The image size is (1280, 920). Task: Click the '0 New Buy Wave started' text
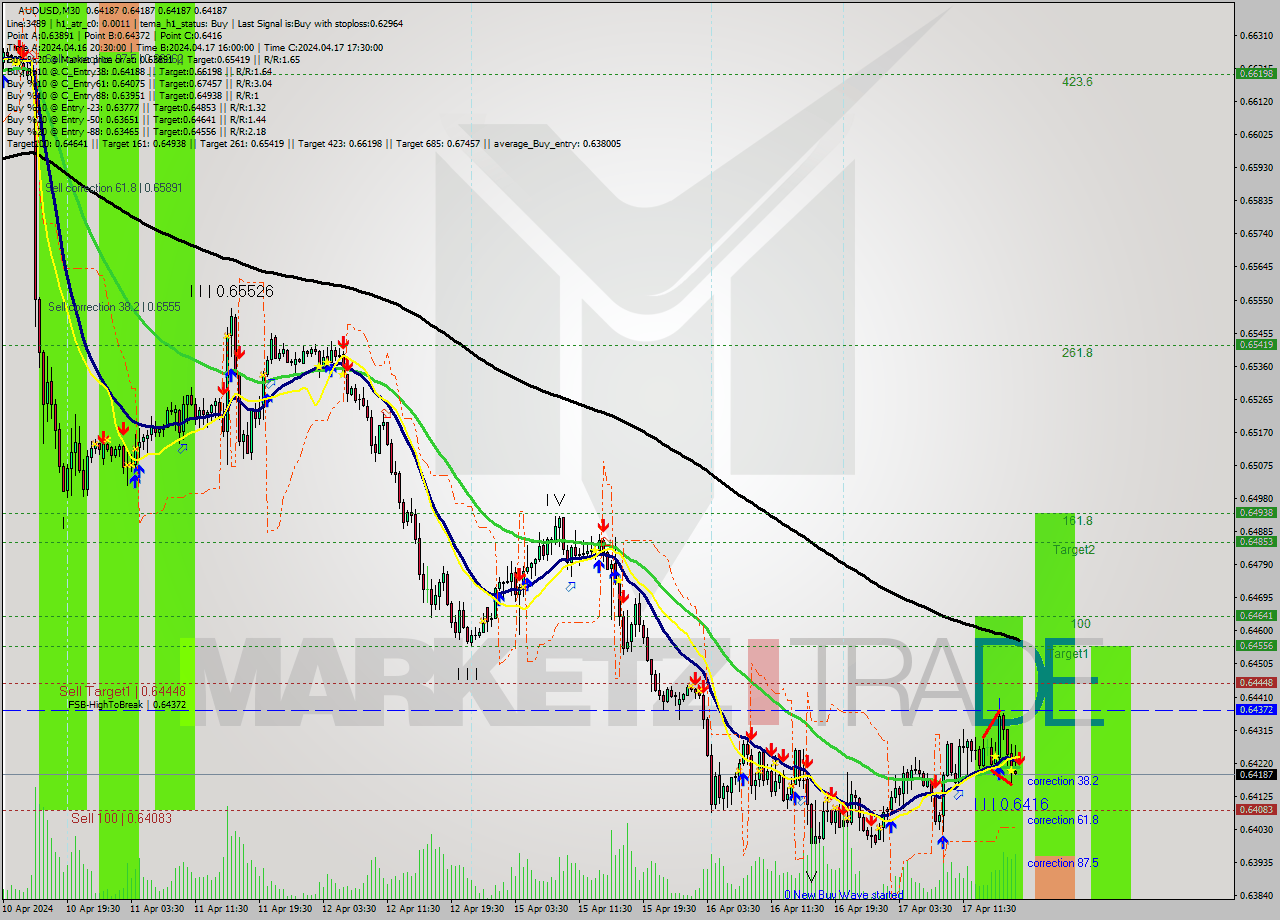pos(843,895)
